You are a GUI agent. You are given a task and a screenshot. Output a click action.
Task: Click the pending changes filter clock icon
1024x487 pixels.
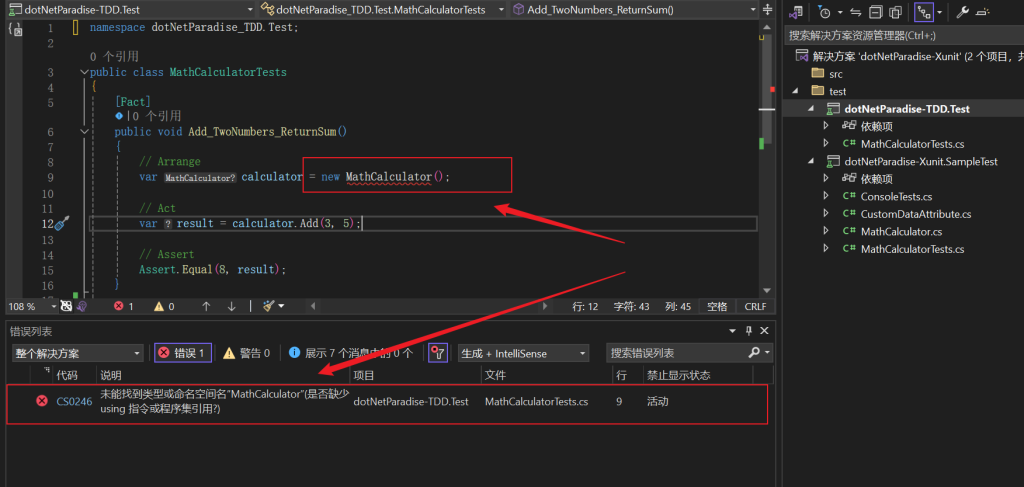[825, 12]
